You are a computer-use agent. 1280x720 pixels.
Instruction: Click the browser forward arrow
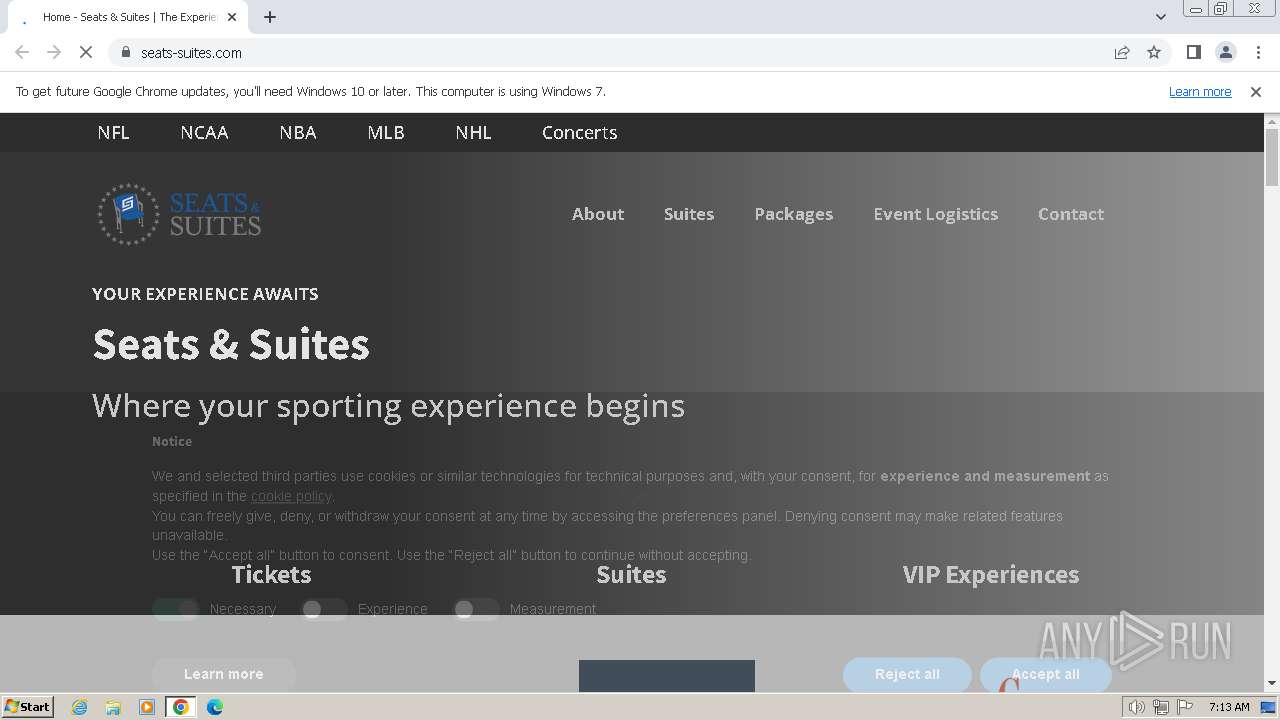[x=54, y=52]
